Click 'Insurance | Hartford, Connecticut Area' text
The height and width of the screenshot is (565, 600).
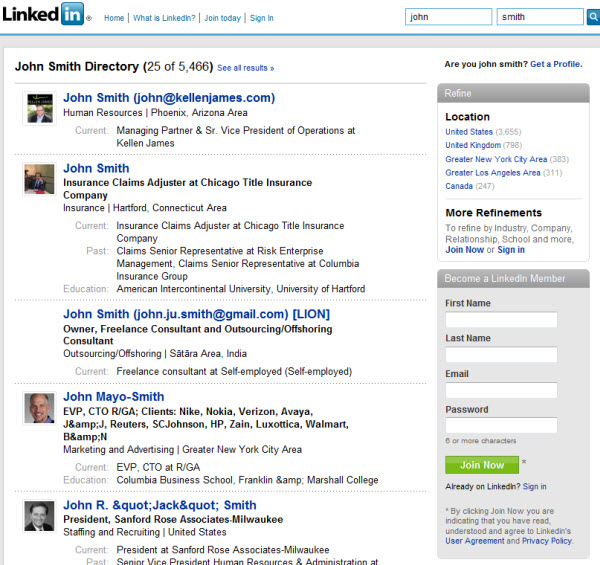point(145,208)
